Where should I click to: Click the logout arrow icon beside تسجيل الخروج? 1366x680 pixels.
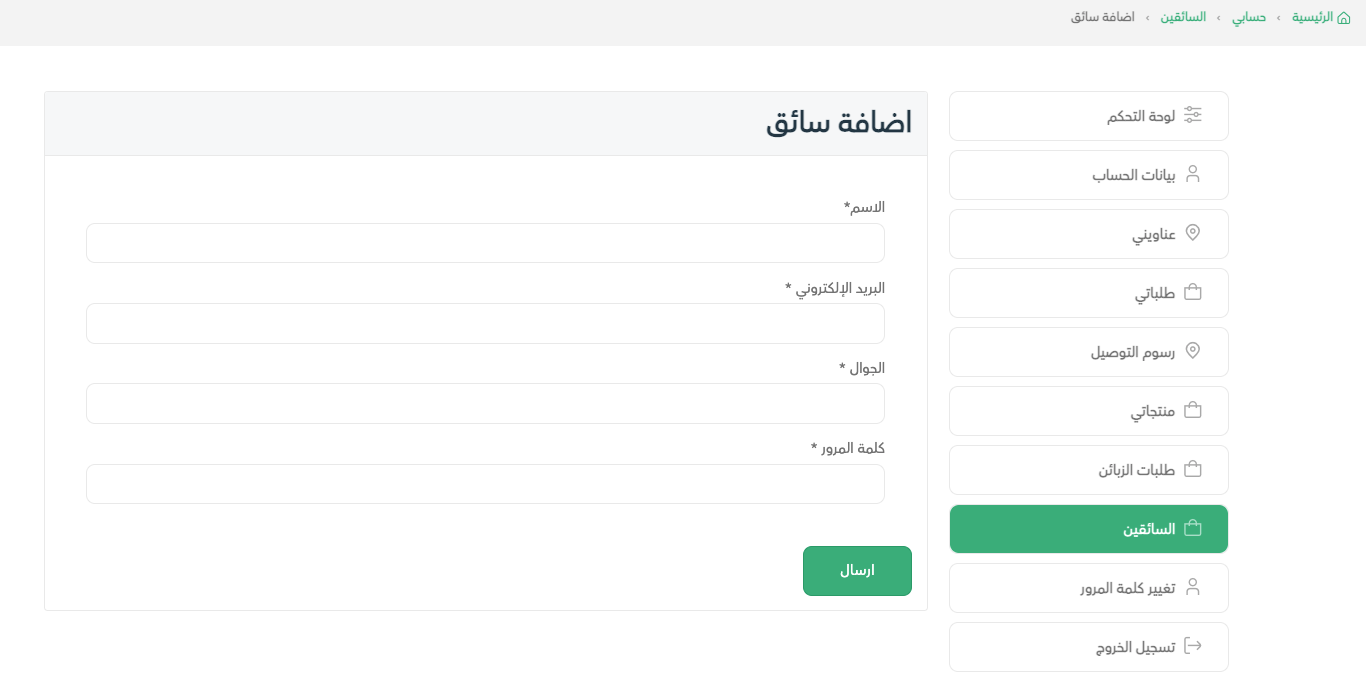tap(1192, 646)
